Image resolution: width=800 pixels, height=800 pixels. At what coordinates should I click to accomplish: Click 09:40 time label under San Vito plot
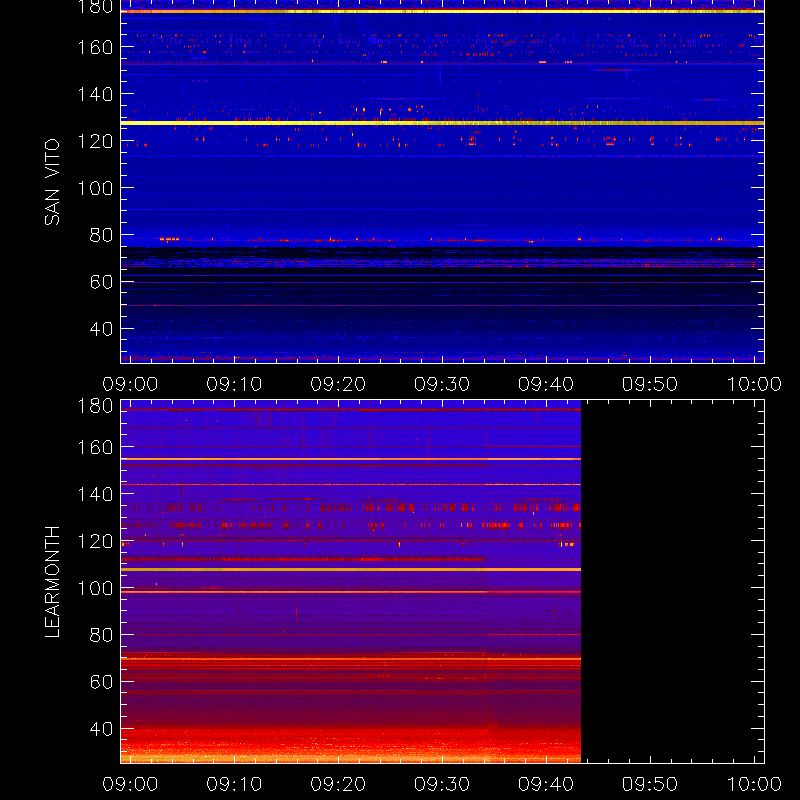(546, 384)
